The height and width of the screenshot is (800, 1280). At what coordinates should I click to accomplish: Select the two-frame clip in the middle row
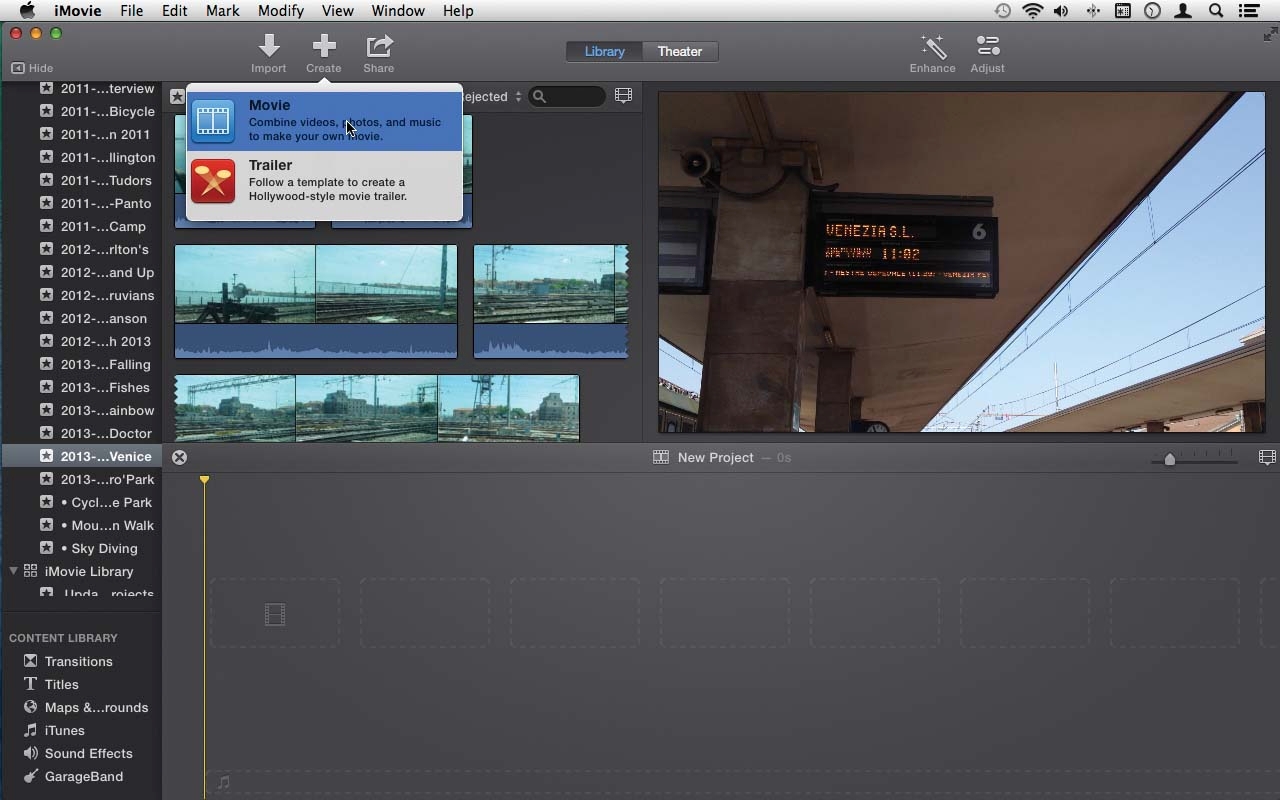pos(316,301)
